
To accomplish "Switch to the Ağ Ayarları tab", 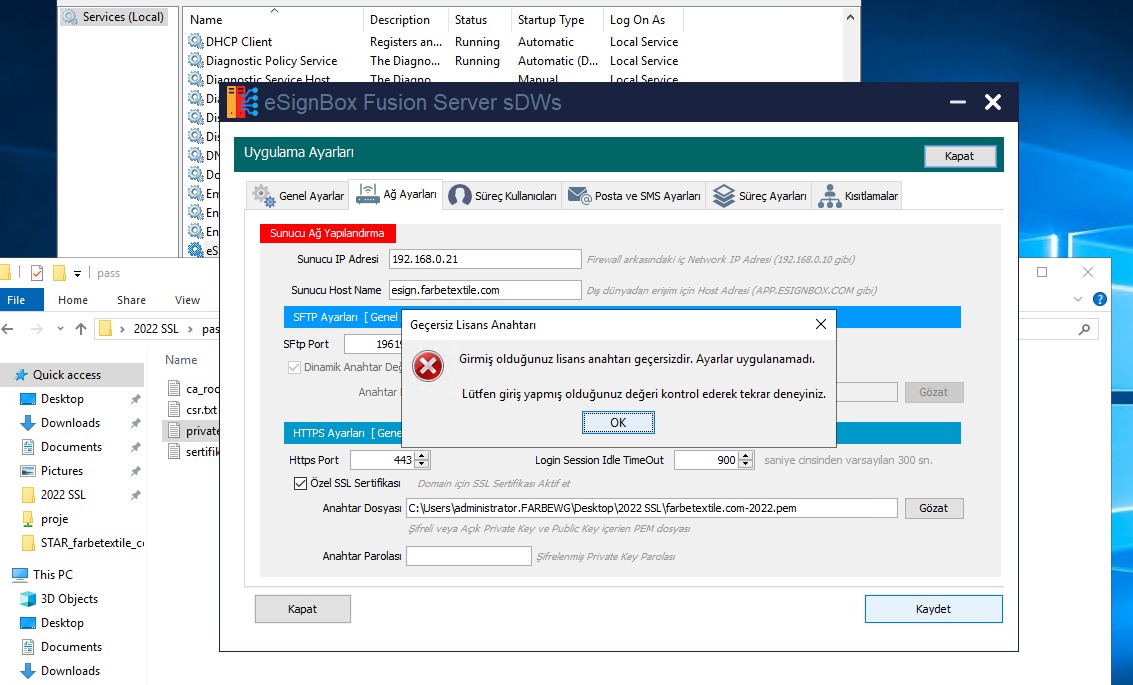I will coord(396,194).
